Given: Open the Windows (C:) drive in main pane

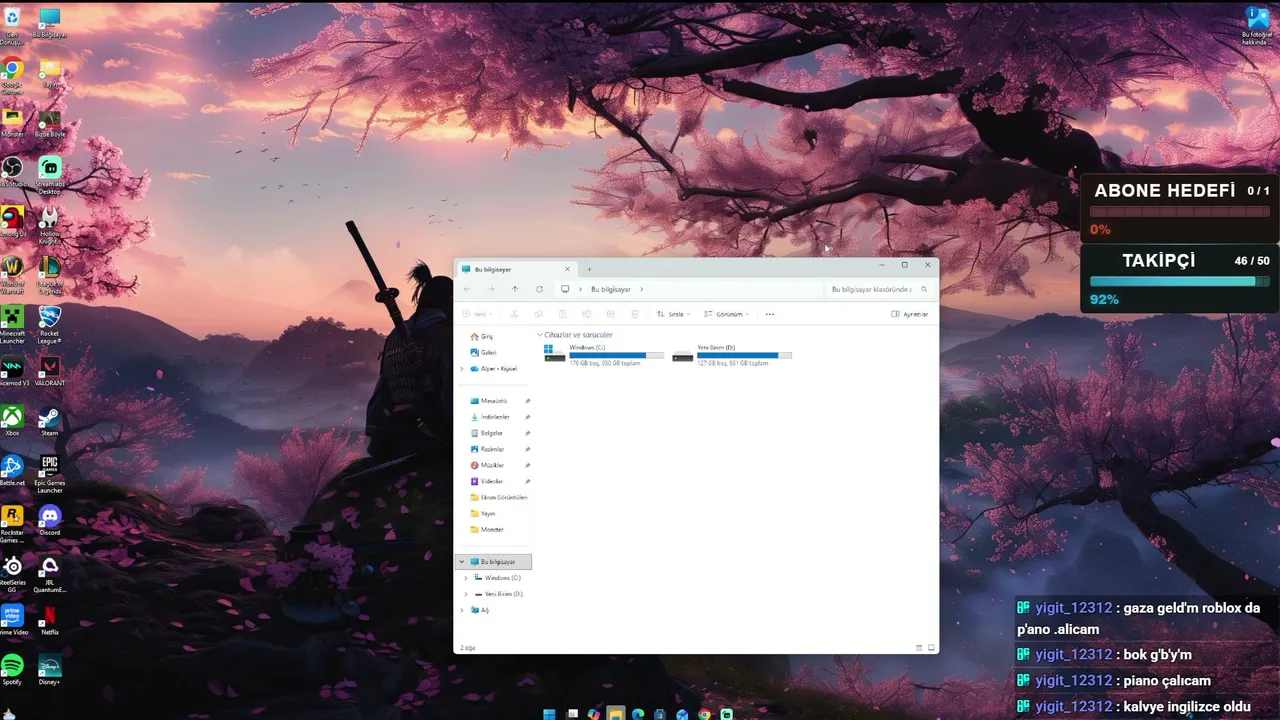Looking at the screenshot, I should coord(604,354).
